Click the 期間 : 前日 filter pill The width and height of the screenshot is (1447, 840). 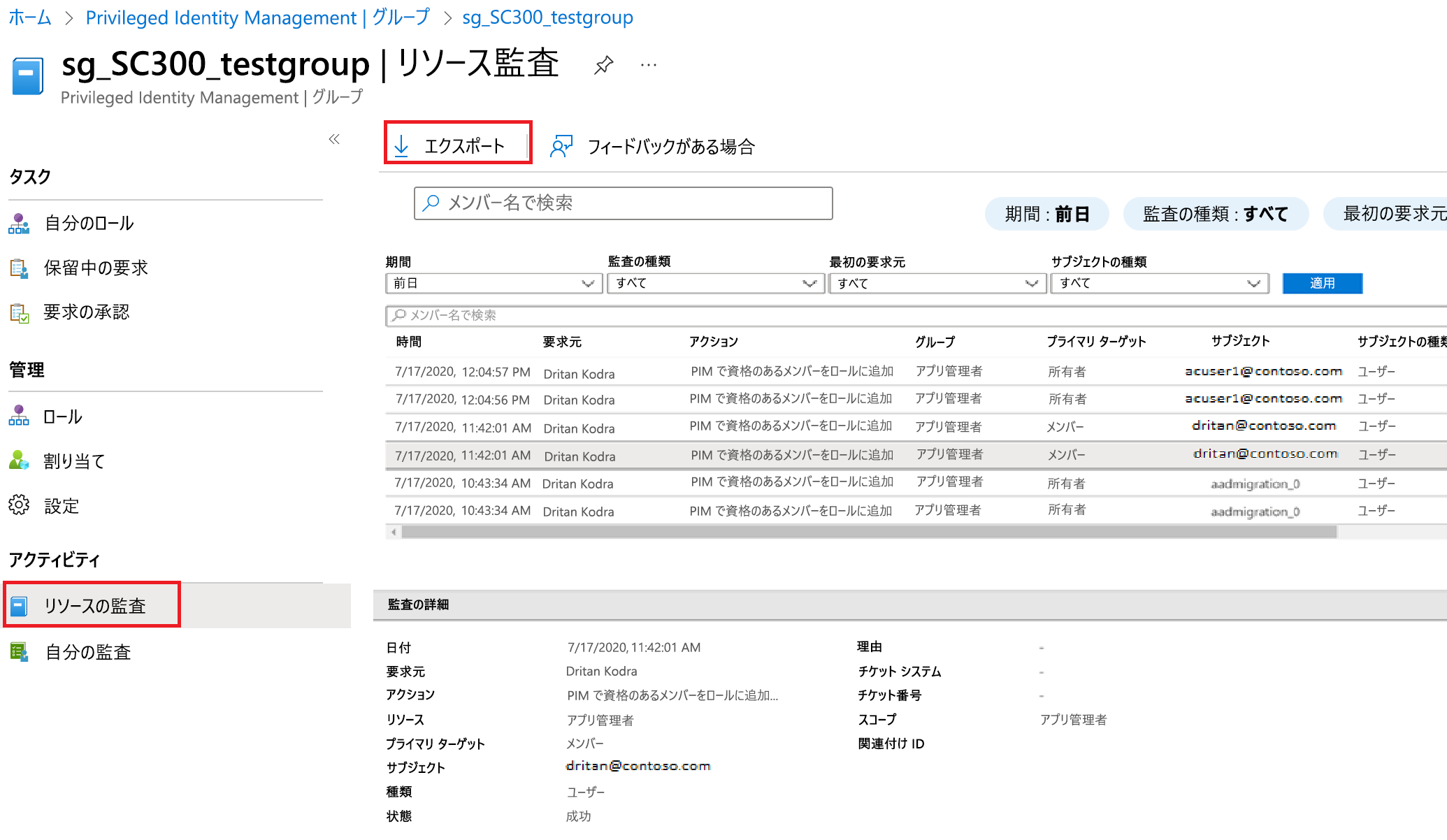1046,214
